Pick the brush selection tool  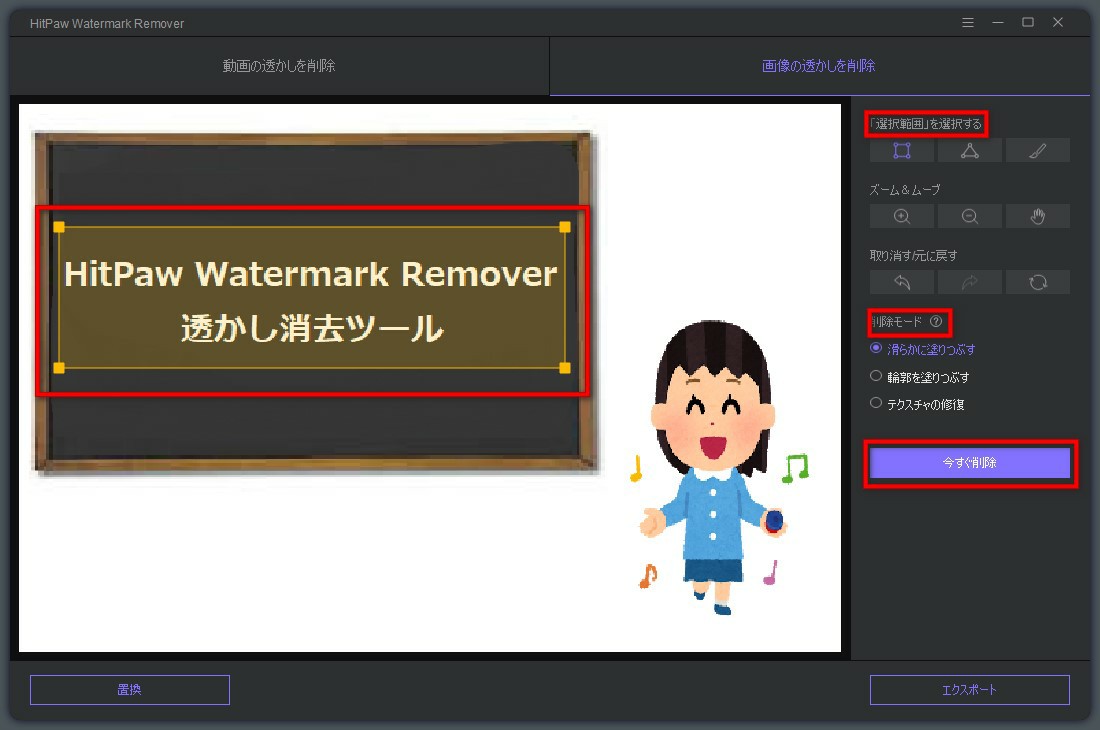point(1038,150)
